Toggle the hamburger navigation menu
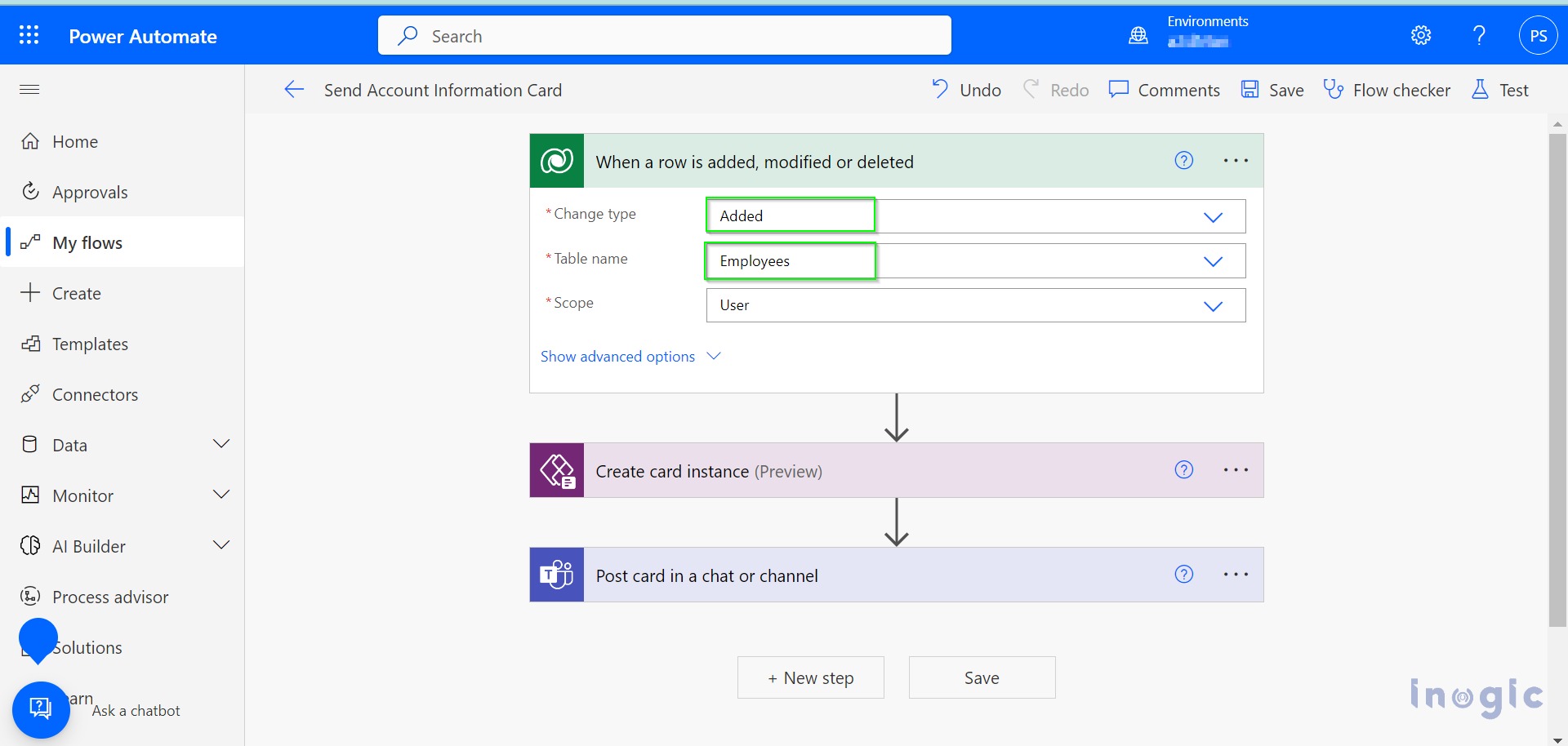Viewport: 1568px width, 746px height. click(x=29, y=89)
